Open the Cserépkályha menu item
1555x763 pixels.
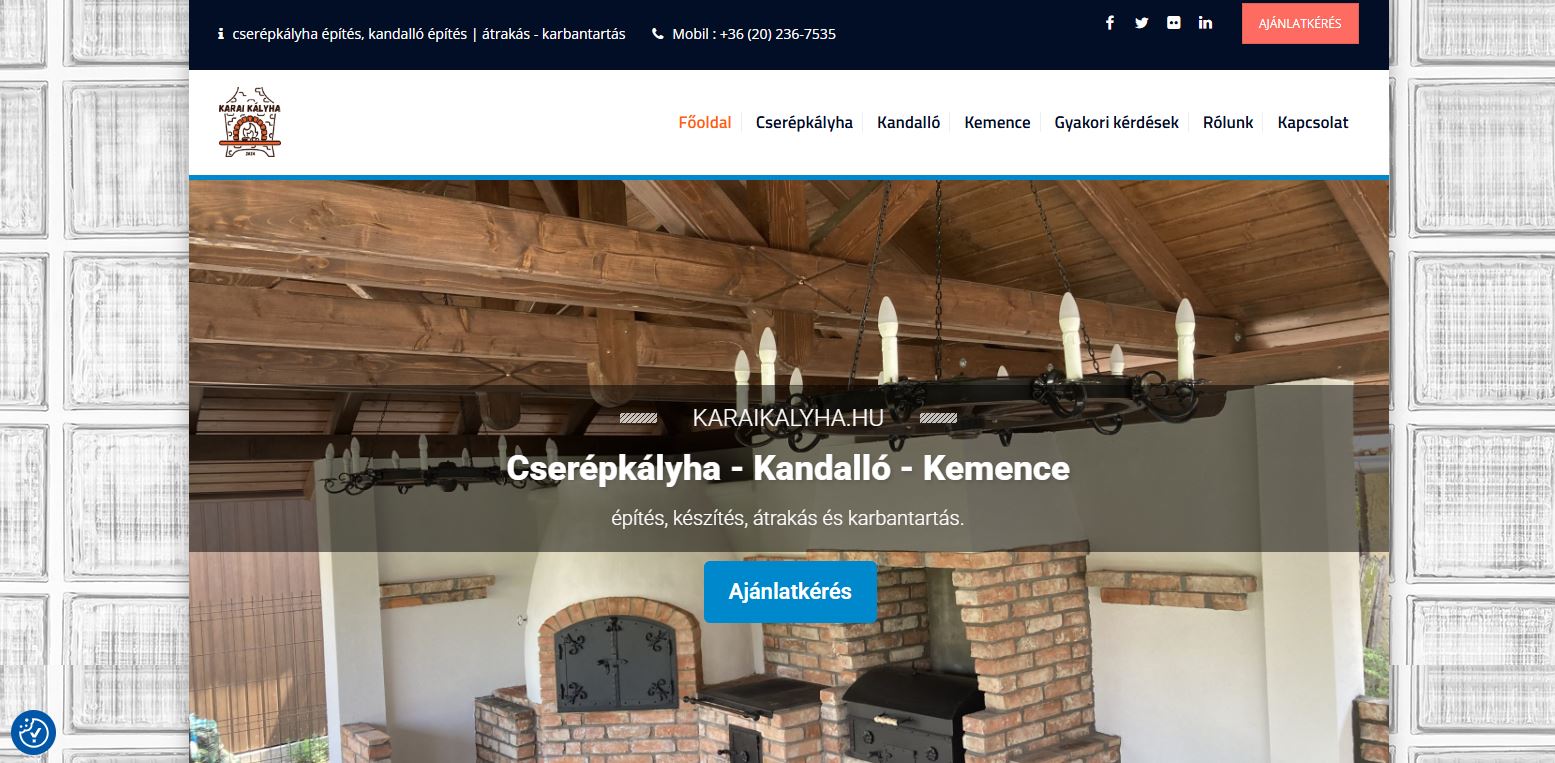click(804, 123)
